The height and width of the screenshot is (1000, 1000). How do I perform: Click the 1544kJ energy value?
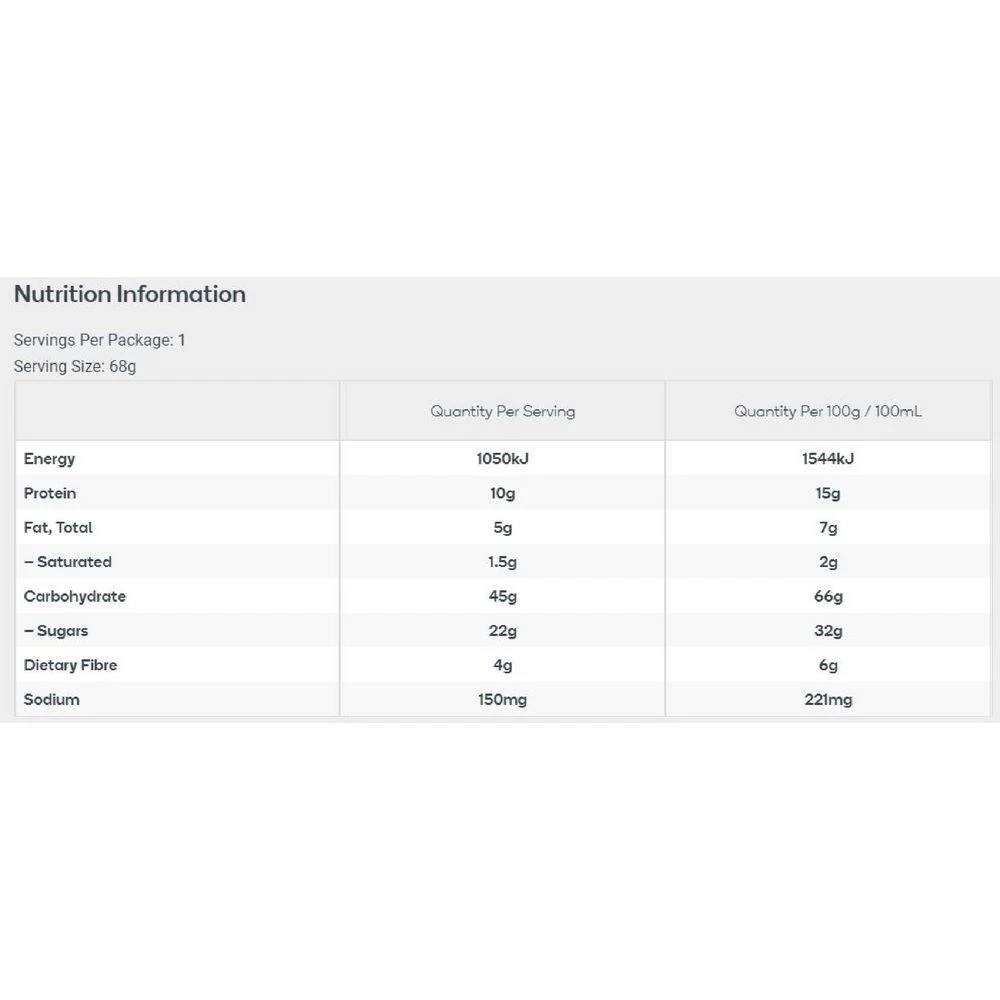pos(828,459)
